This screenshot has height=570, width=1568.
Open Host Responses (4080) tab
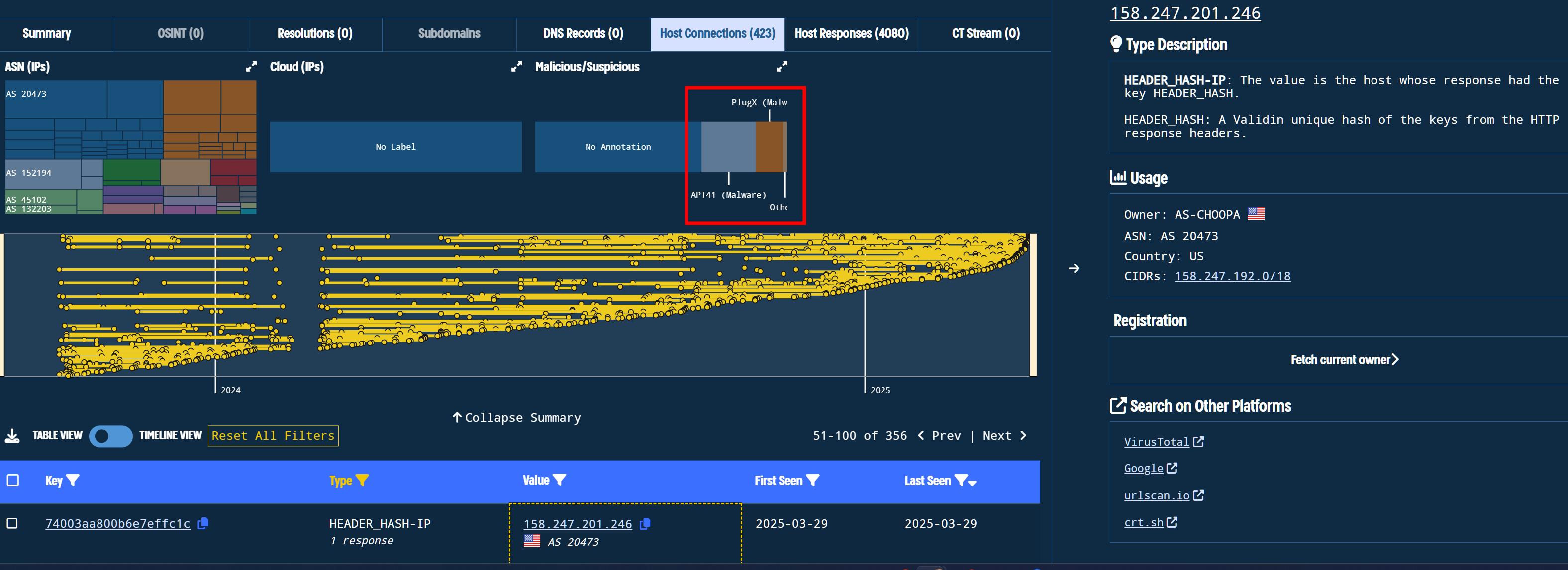(852, 33)
